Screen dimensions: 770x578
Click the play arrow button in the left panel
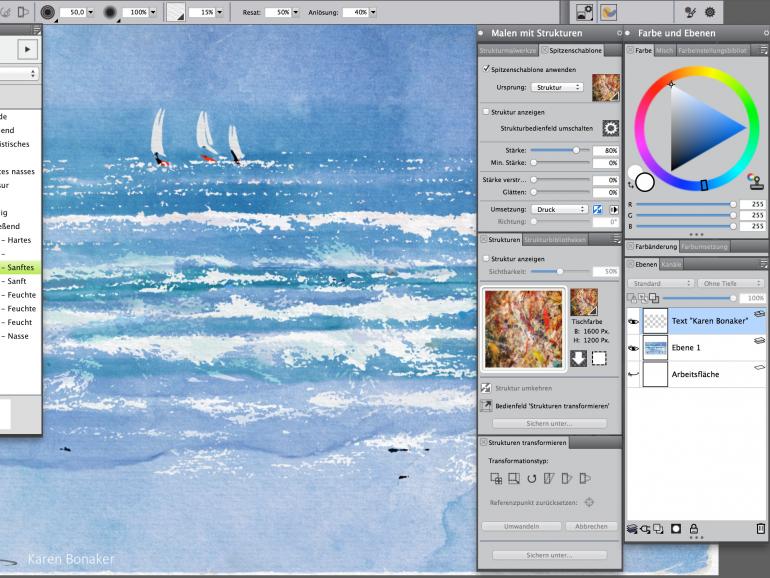(28, 49)
